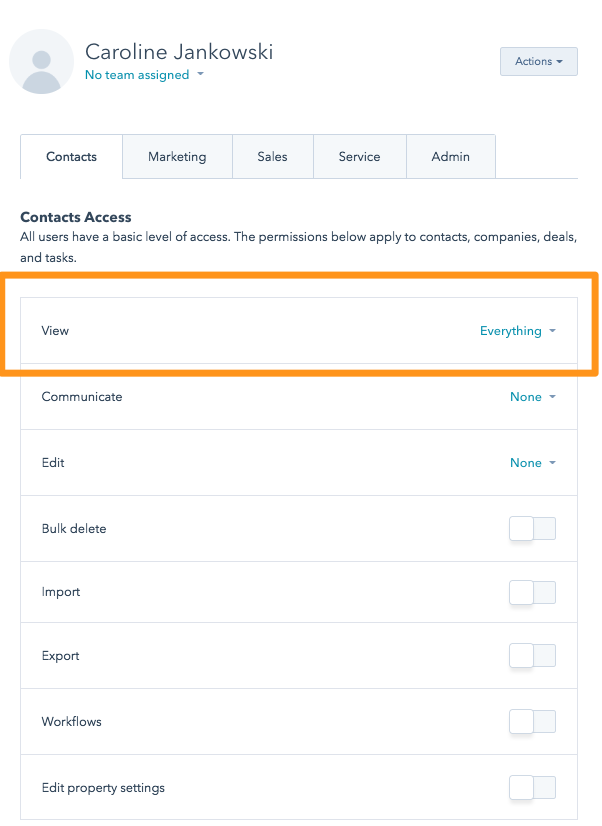Click the View permission row label
The height and width of the screenshot is (826, 602).
pos(55,331)
